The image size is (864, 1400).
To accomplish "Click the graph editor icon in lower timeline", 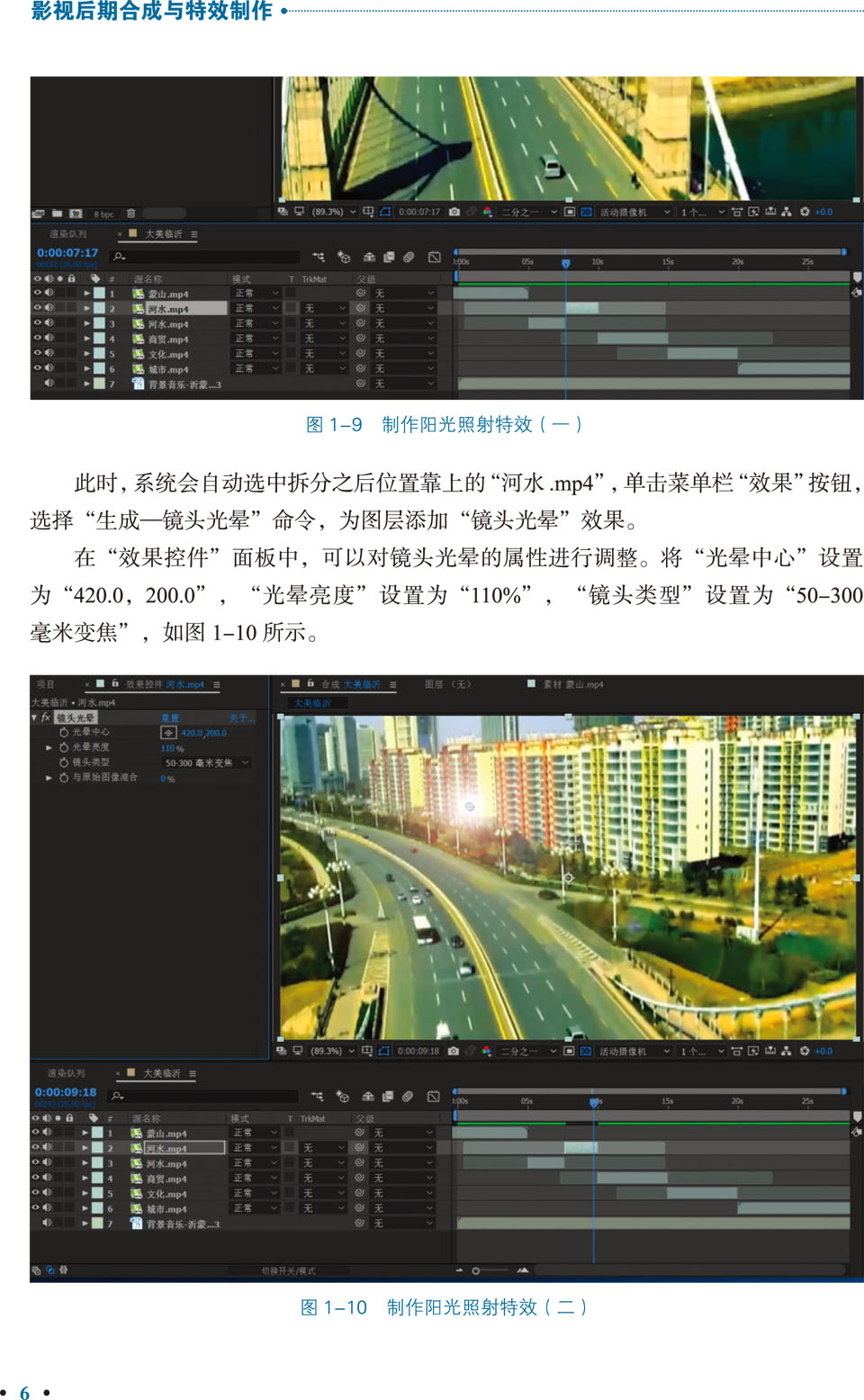I will (433, 1096).
